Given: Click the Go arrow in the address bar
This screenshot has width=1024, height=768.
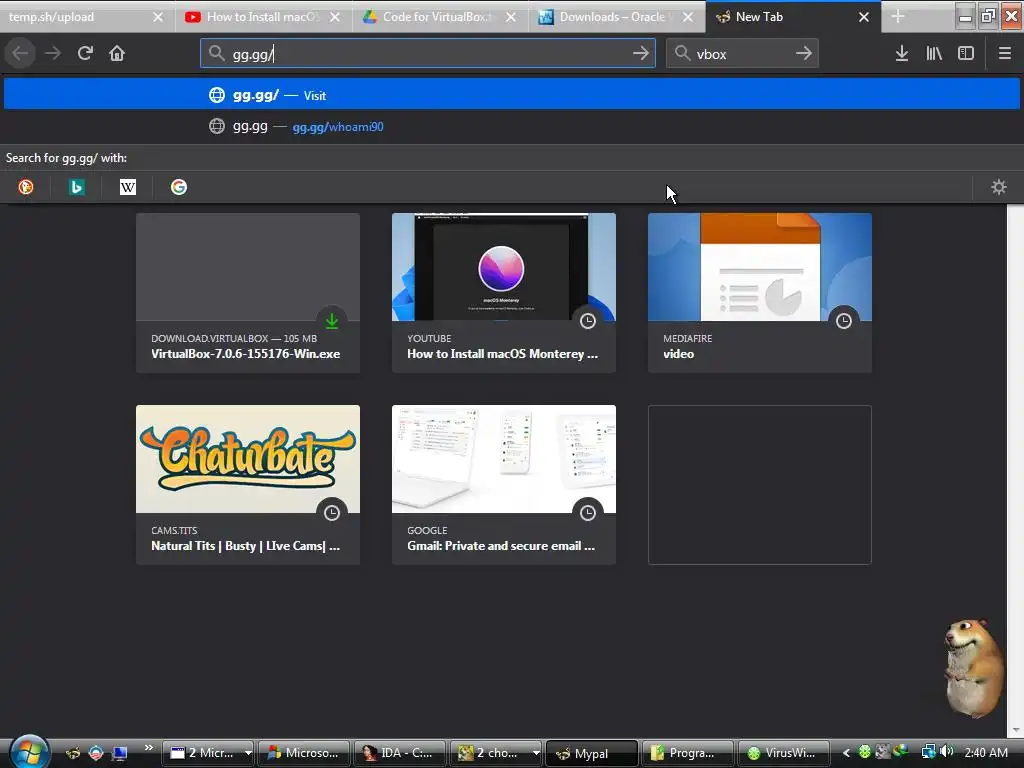Looking at the screenshot, I should click(641, 54).
